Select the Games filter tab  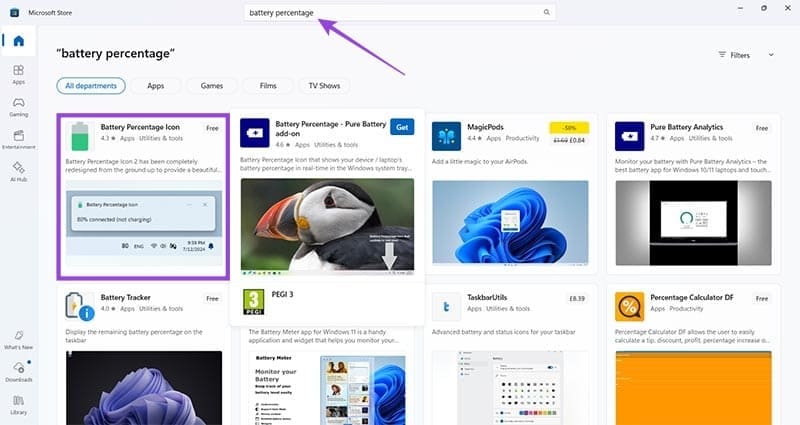coord(212,86)
